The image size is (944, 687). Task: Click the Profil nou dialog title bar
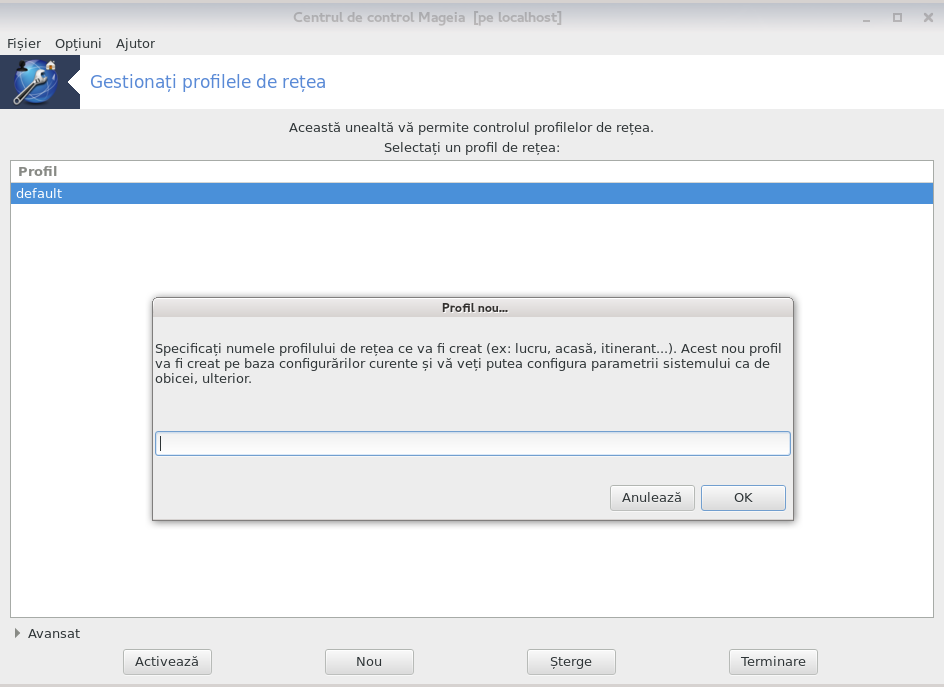(473, 308)
